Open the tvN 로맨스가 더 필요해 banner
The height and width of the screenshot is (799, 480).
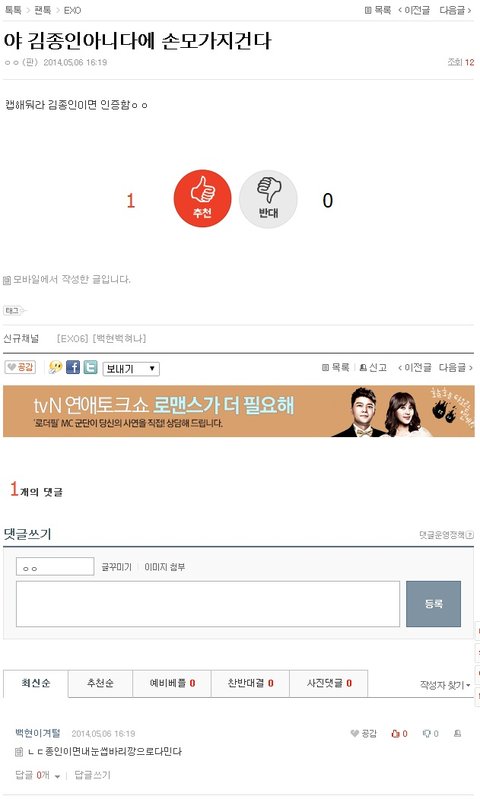point(239,411)
